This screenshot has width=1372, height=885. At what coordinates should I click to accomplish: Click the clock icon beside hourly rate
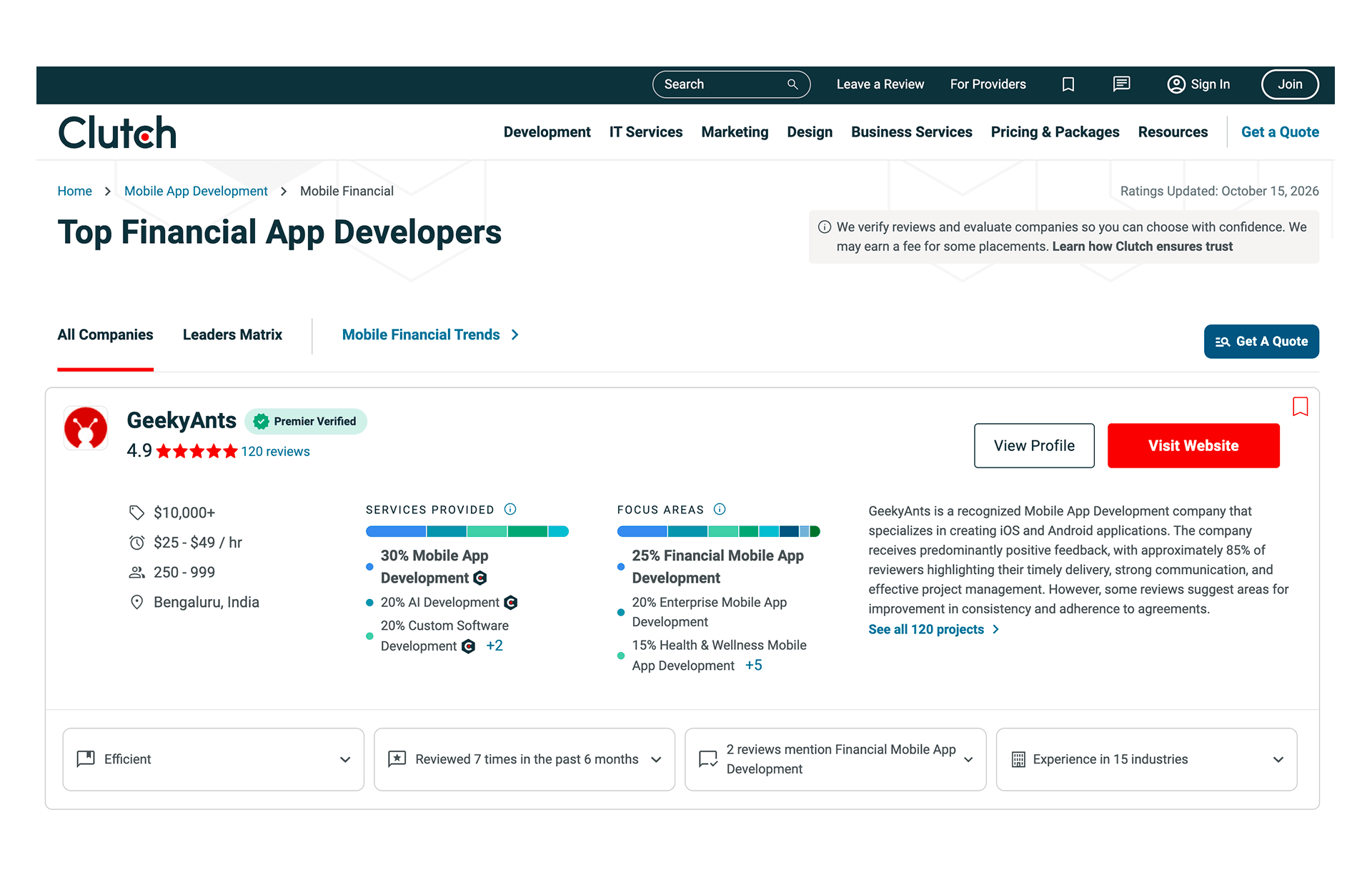[x=136, y=543]
